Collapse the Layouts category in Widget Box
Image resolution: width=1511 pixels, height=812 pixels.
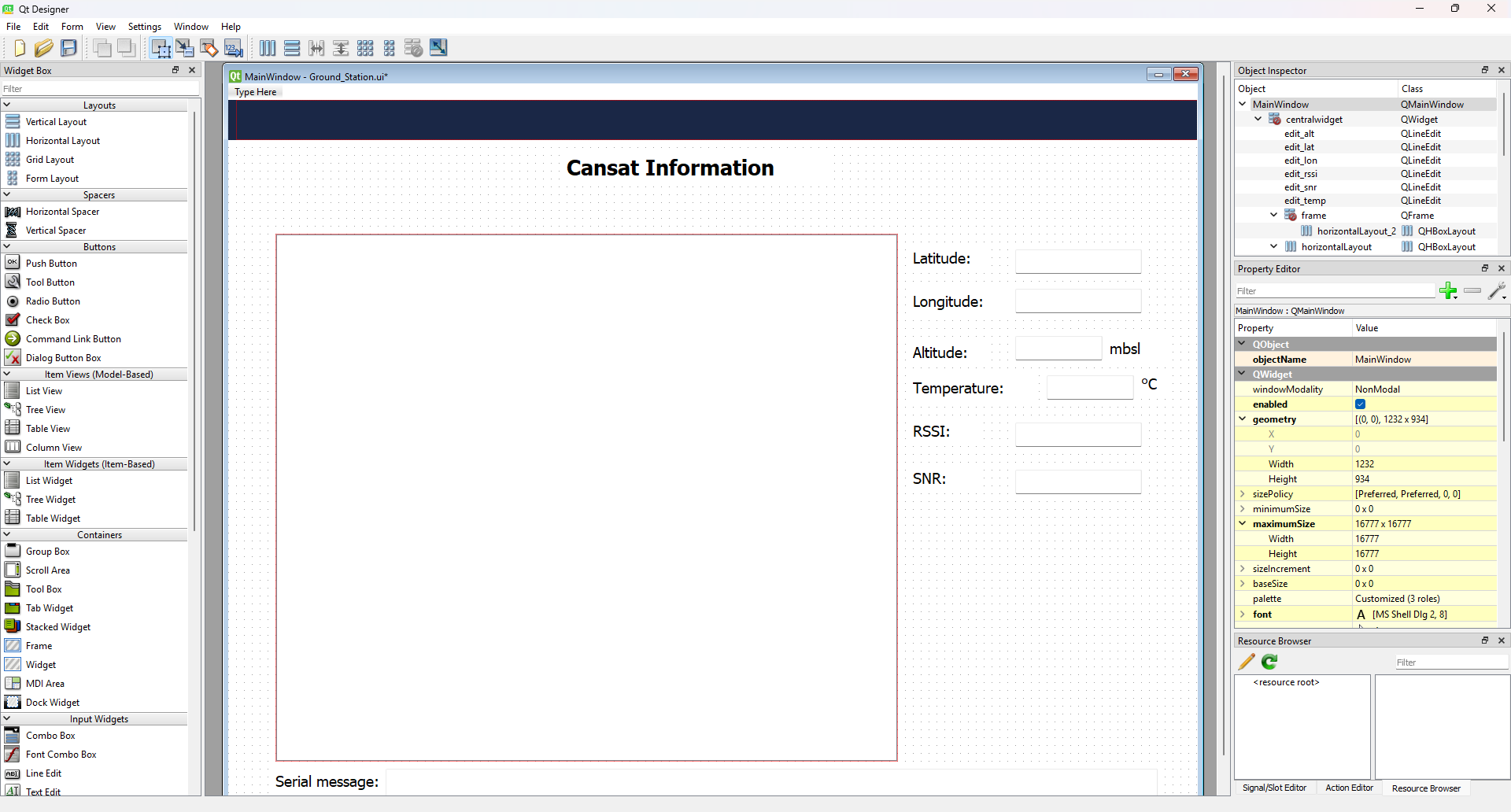coord(7,105)
